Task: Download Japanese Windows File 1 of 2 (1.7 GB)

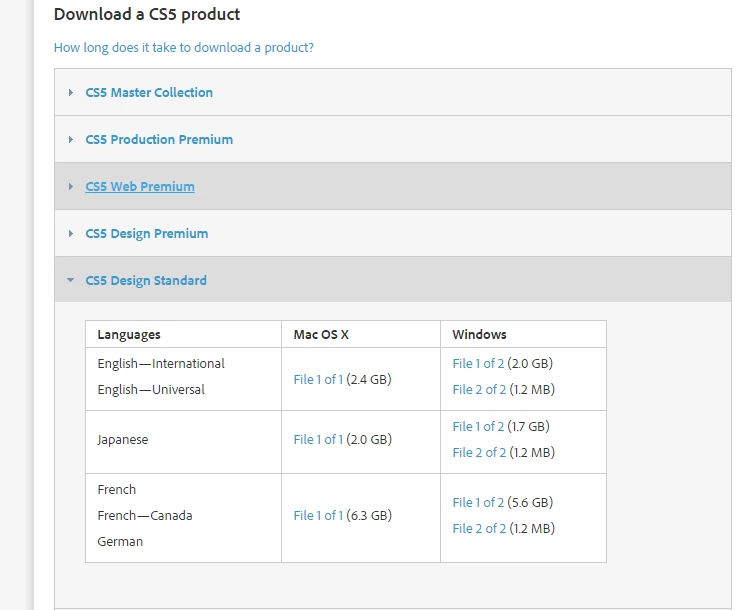Action: click(x=478, y=426)
